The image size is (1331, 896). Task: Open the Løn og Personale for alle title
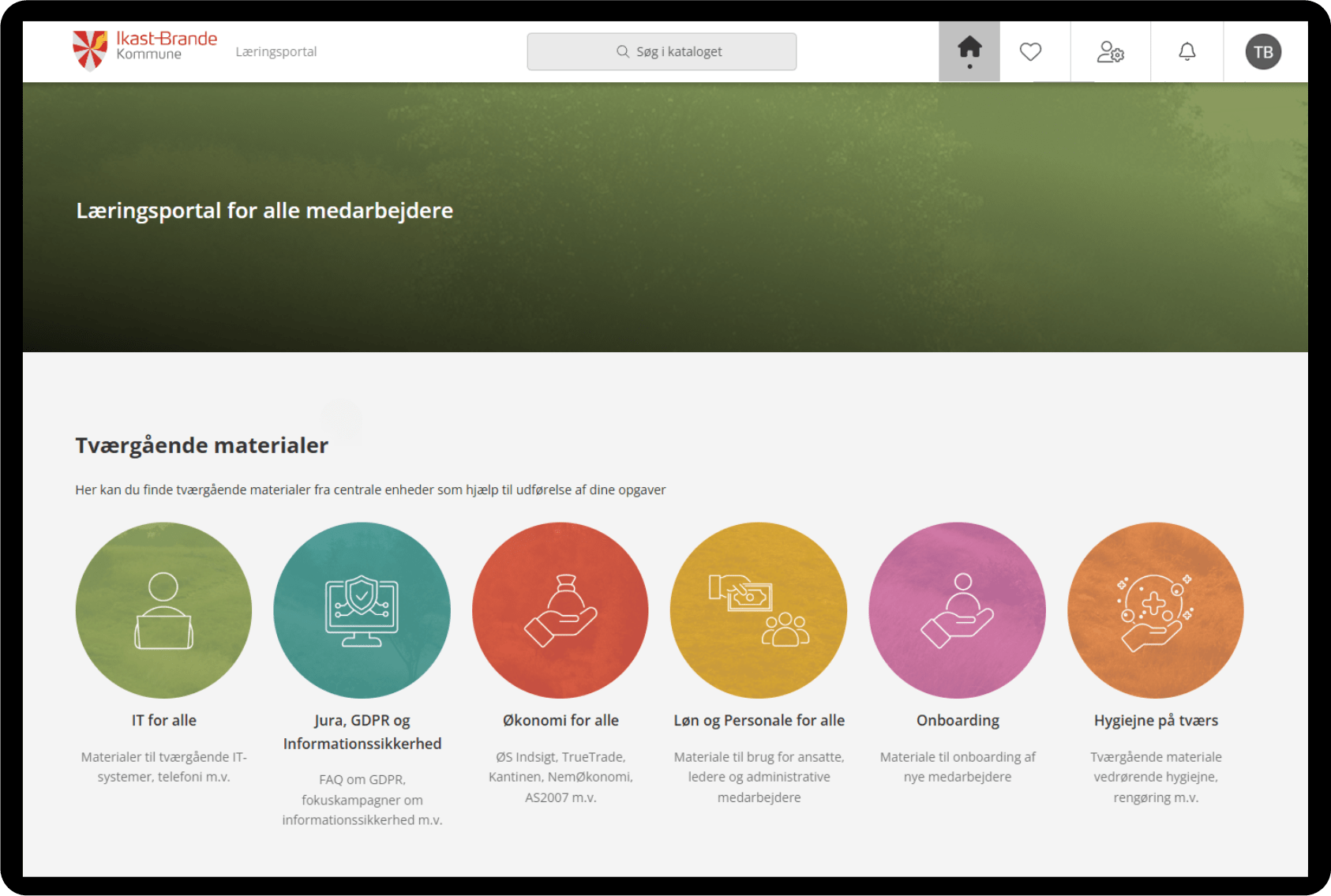pyautogui.click(x=759, y=720)
